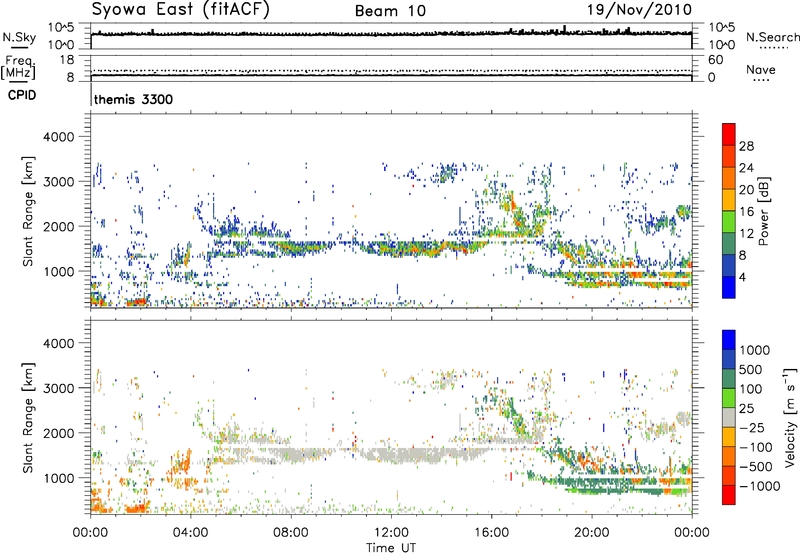Click the '18' frequency axis label
800x554 pixels.
[x=67, y=60]
